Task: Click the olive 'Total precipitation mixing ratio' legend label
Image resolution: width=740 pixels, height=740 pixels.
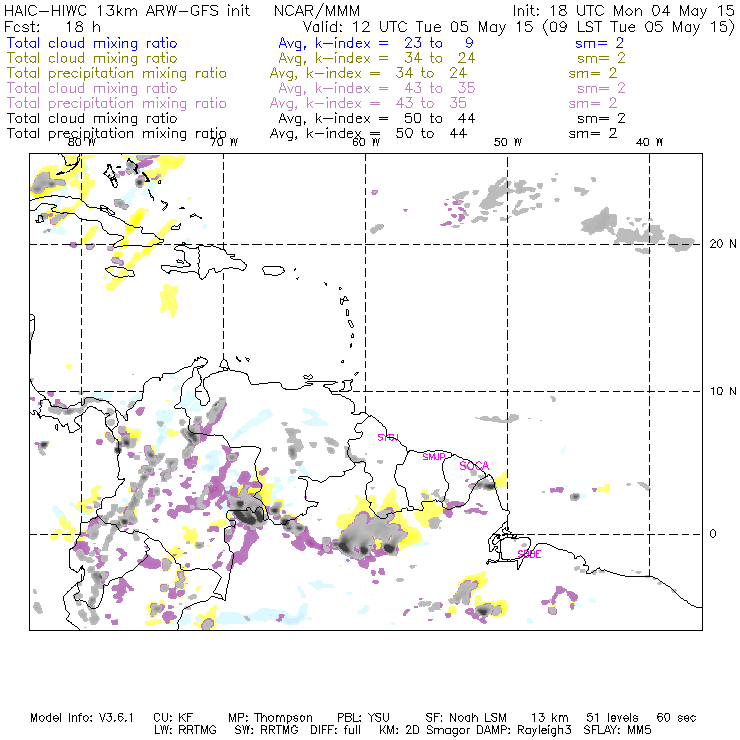Action: pos(117,73)
